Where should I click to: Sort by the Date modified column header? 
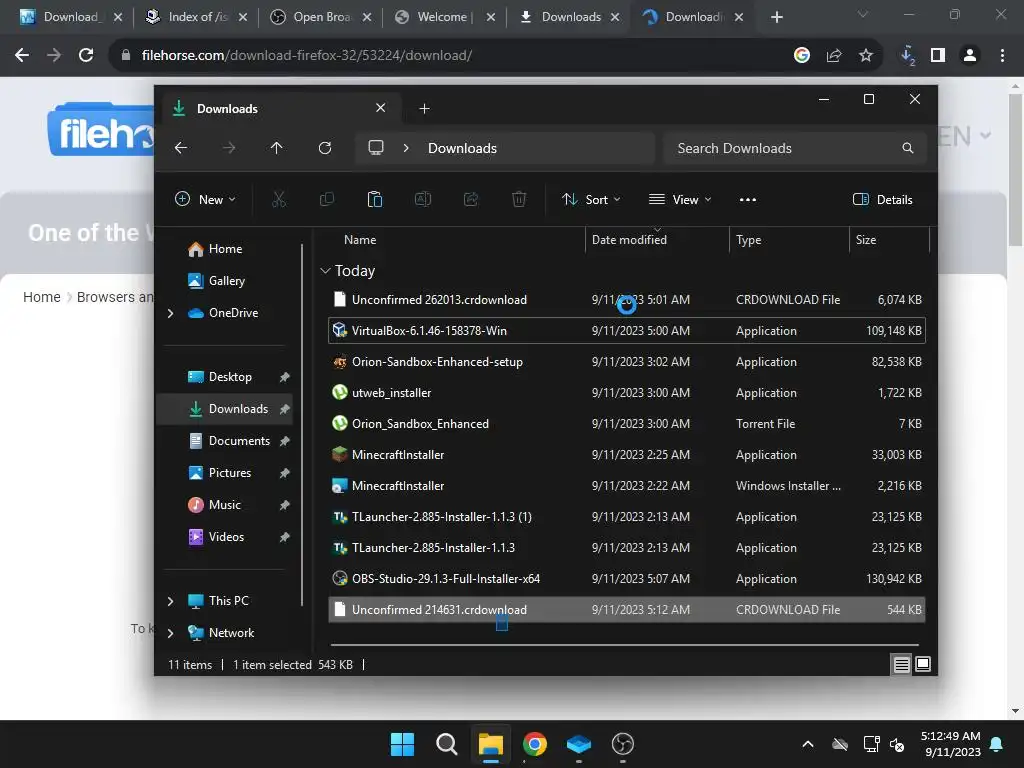629,240
